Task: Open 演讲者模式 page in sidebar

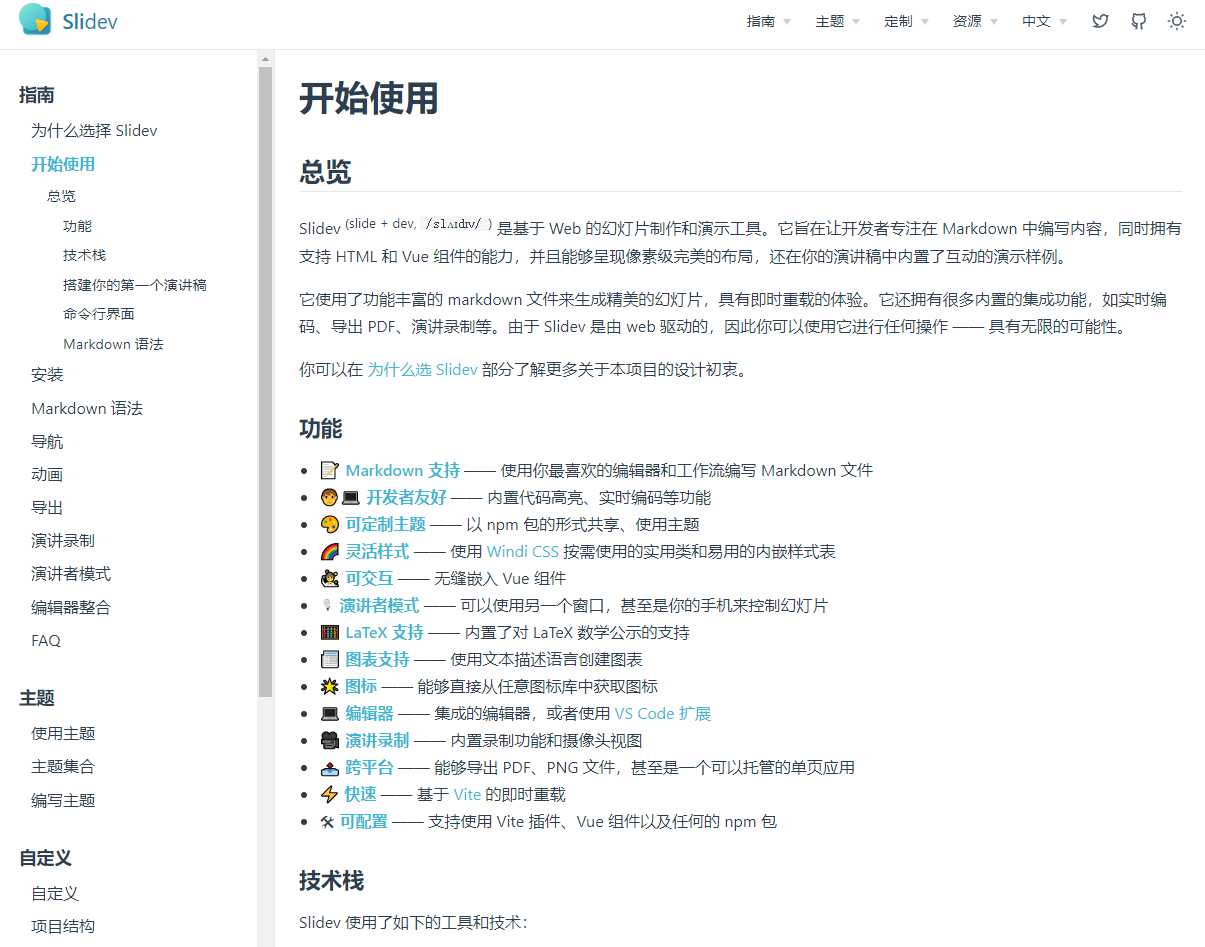Action: coord(71,574)
